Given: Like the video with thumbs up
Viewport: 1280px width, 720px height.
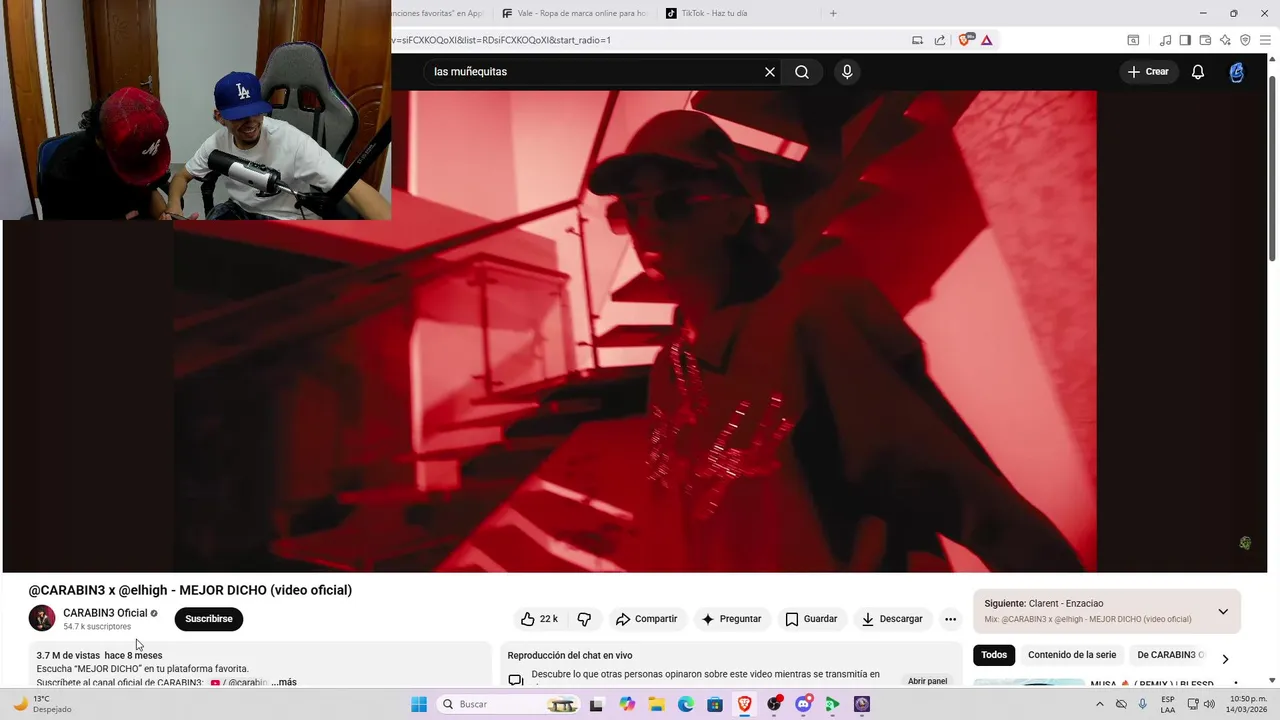Looking at the screenshot, I should [540, 619].
